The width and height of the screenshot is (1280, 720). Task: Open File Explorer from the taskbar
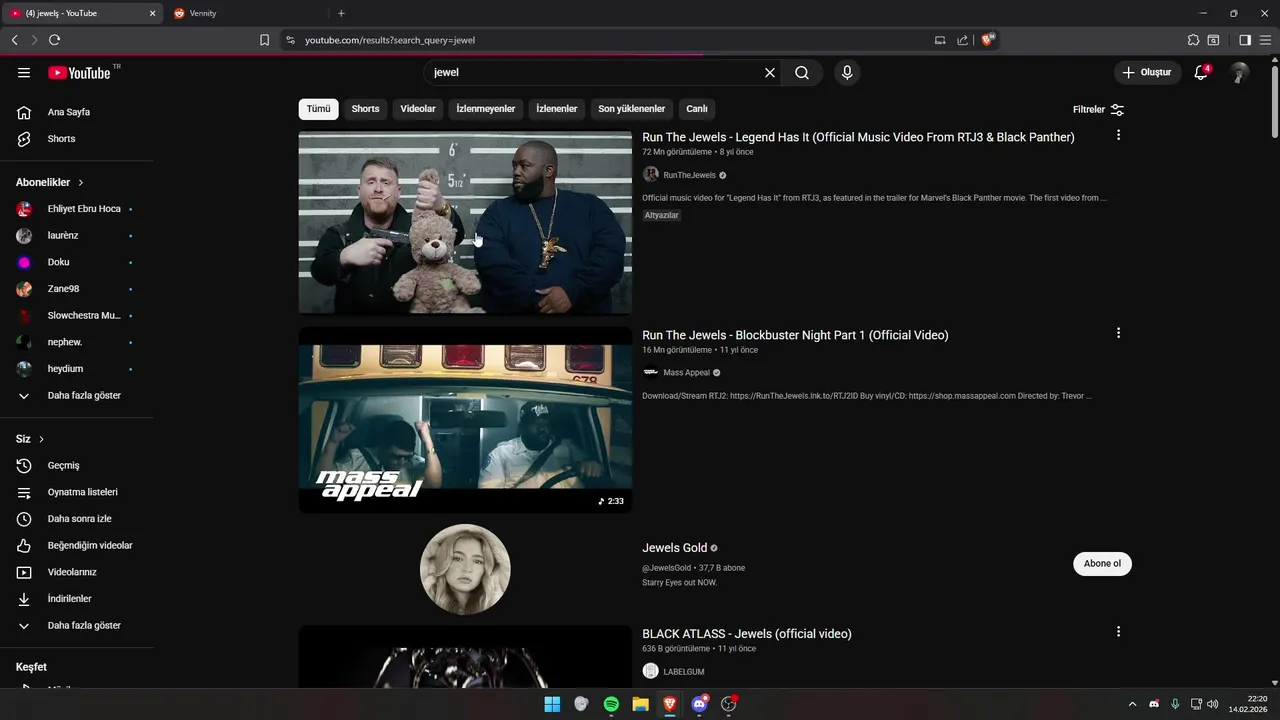click(640, 704)
